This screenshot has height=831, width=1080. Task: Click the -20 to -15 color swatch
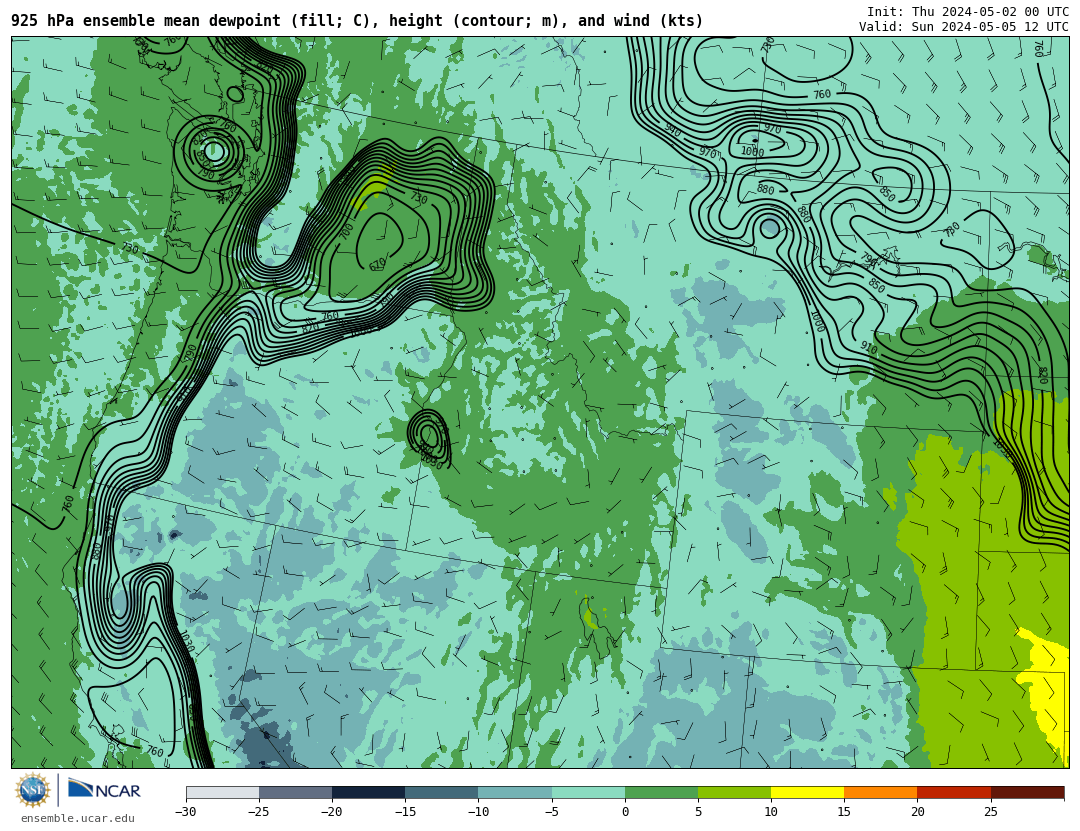pos(368,793)
